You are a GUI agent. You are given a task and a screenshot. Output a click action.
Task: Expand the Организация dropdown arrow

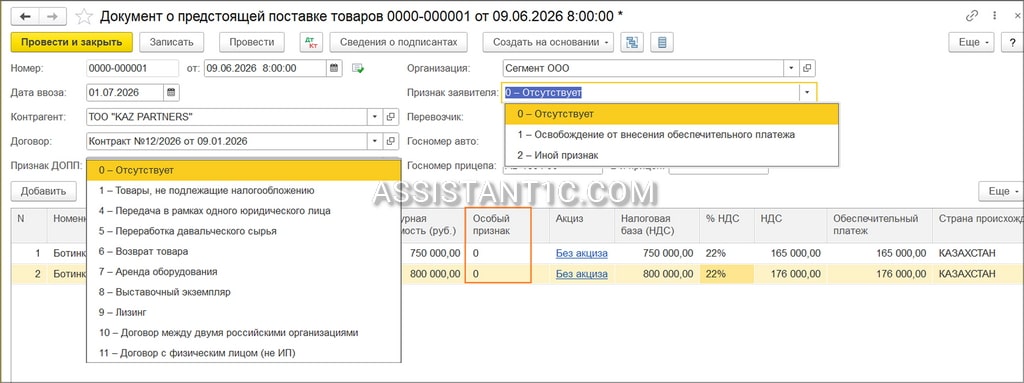(792, 68)
